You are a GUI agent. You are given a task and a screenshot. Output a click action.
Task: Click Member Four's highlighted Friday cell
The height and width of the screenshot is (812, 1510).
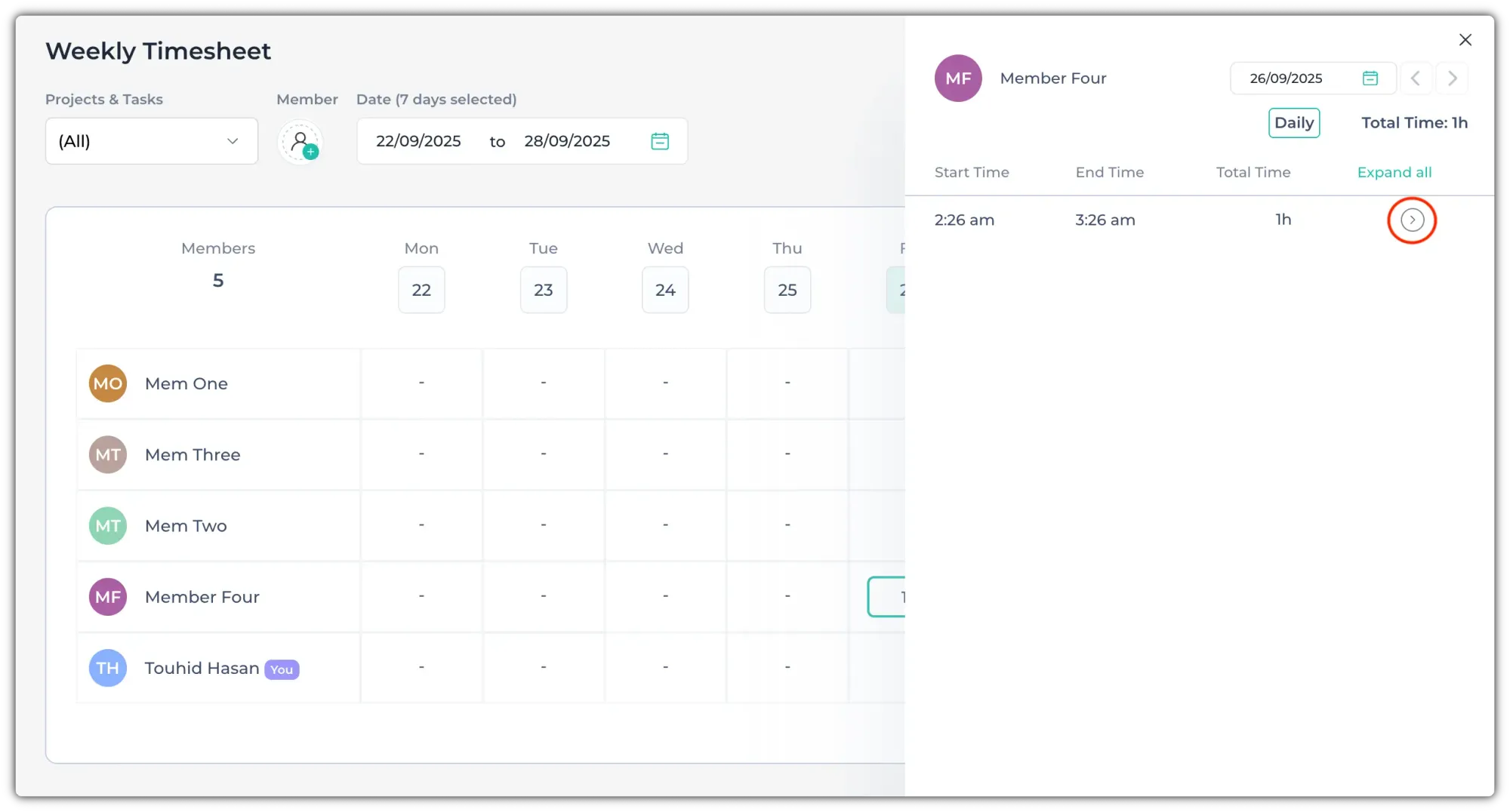tap(887, 597)
